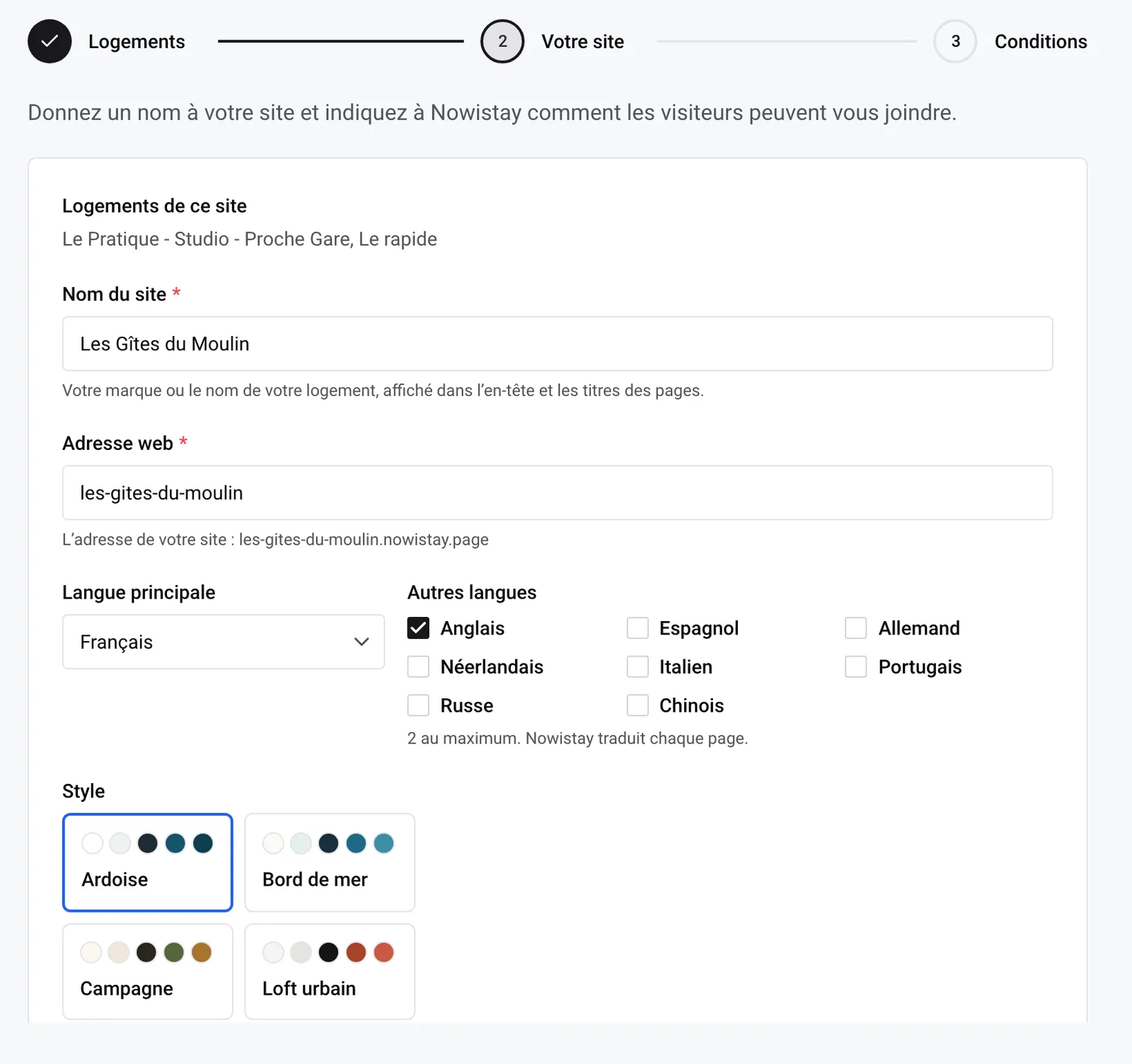Screen dimensions: 1132x1064
Task: Check the Chinois language box
Action: [637, 705]
